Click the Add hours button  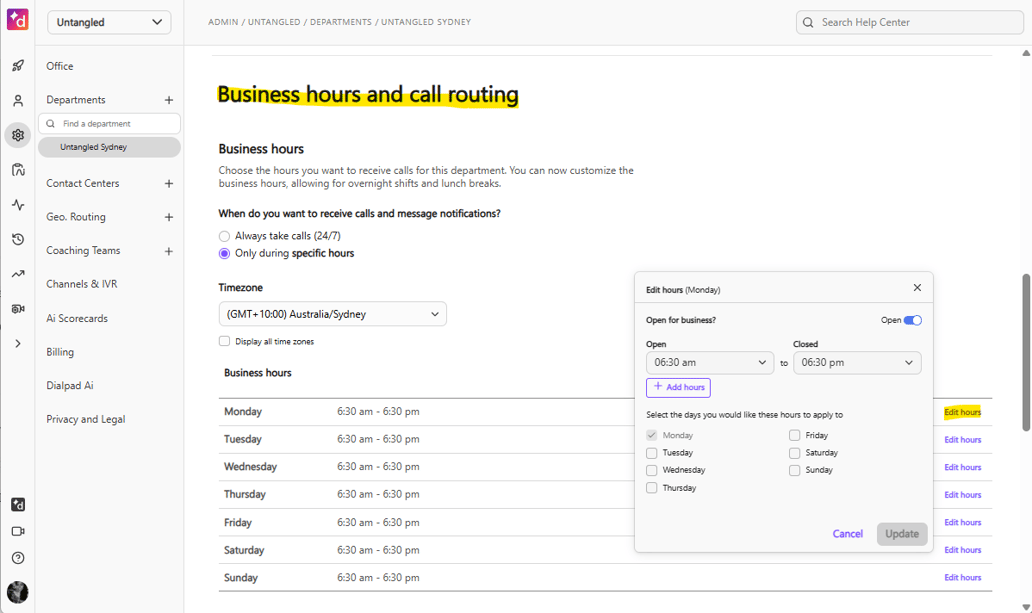(678, 387)
